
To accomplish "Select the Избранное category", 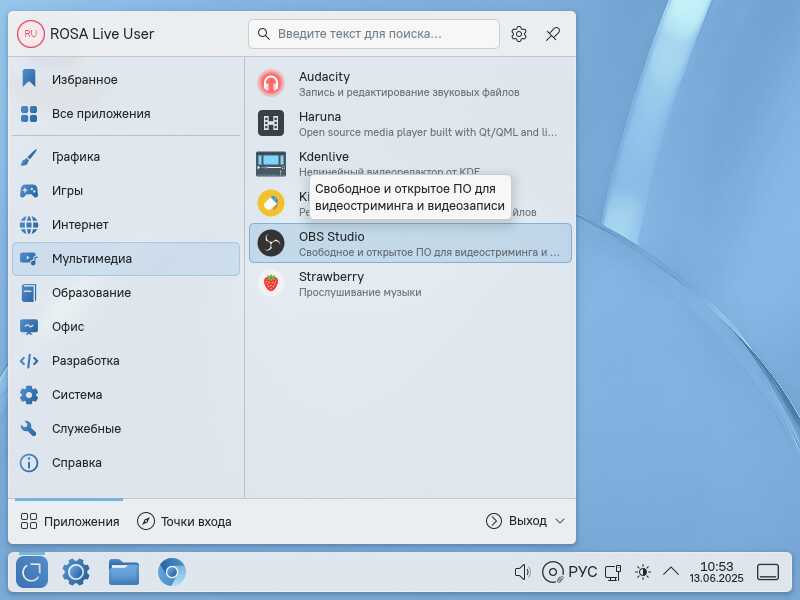I will [x=126, y=80].
